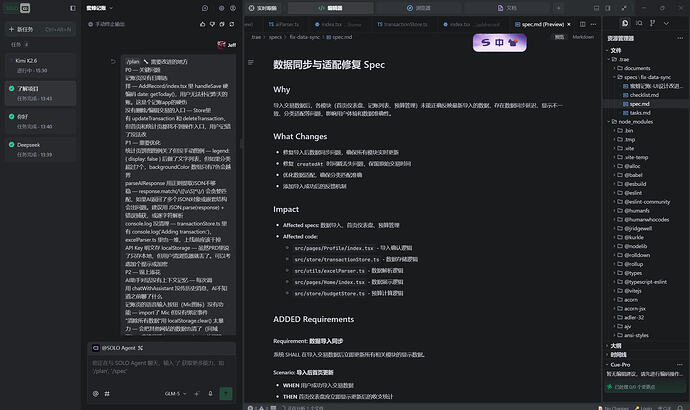
Task: Switch to the documents tab
Action: click(x=507, y=8)
